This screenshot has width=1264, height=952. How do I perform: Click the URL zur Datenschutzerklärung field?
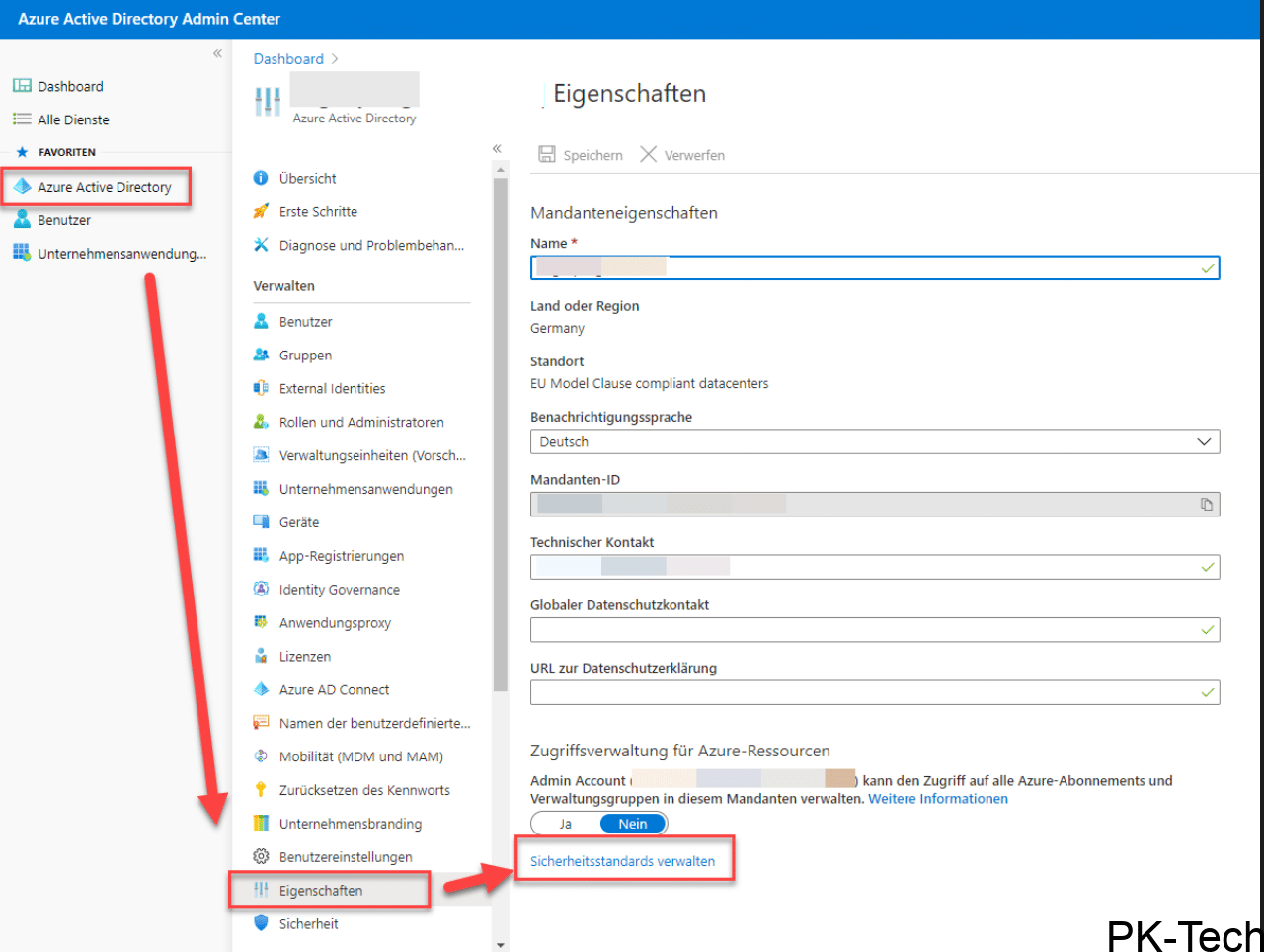coord(875,692)
